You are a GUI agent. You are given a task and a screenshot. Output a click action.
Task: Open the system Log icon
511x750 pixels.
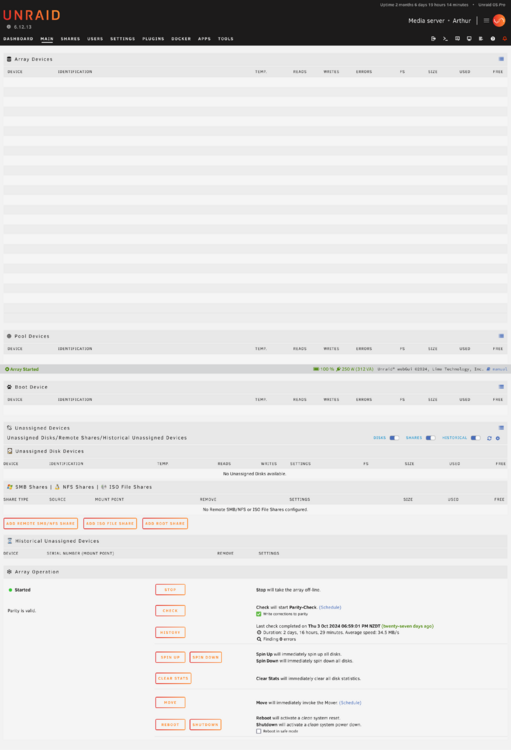[x=481, y=39]
